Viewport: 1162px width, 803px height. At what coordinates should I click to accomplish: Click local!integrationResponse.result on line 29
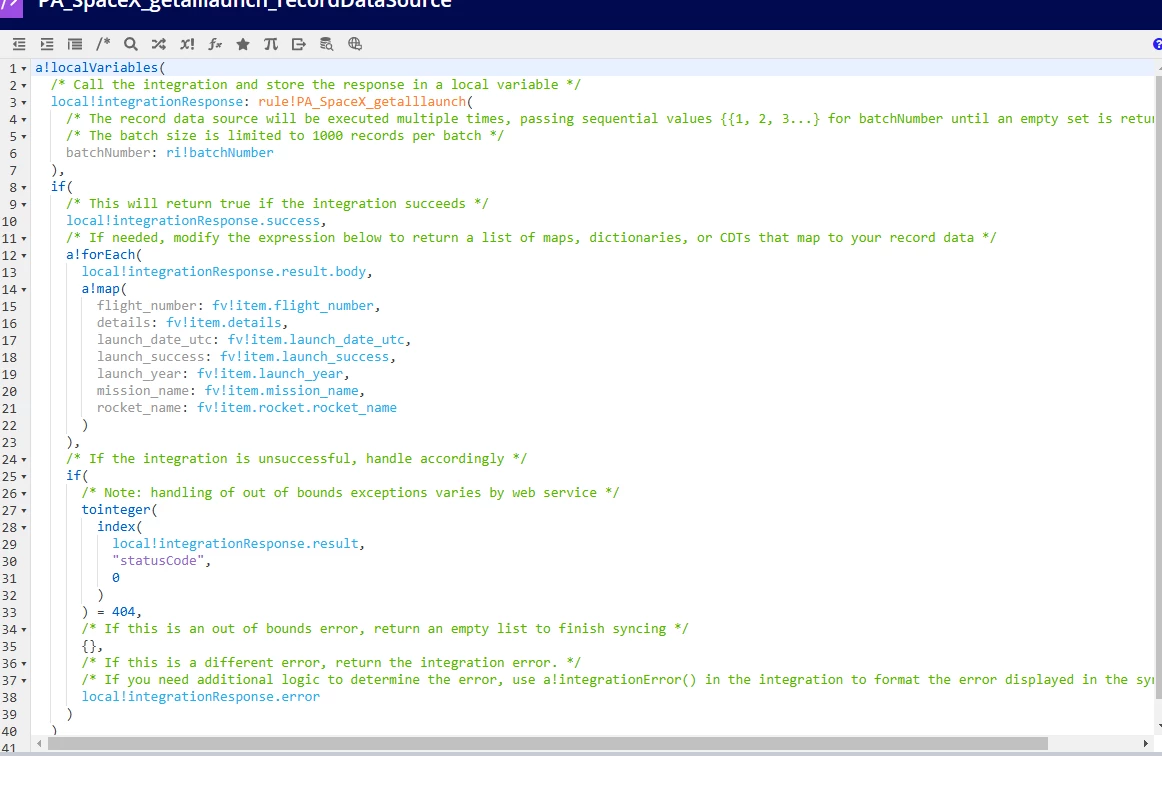236,544
